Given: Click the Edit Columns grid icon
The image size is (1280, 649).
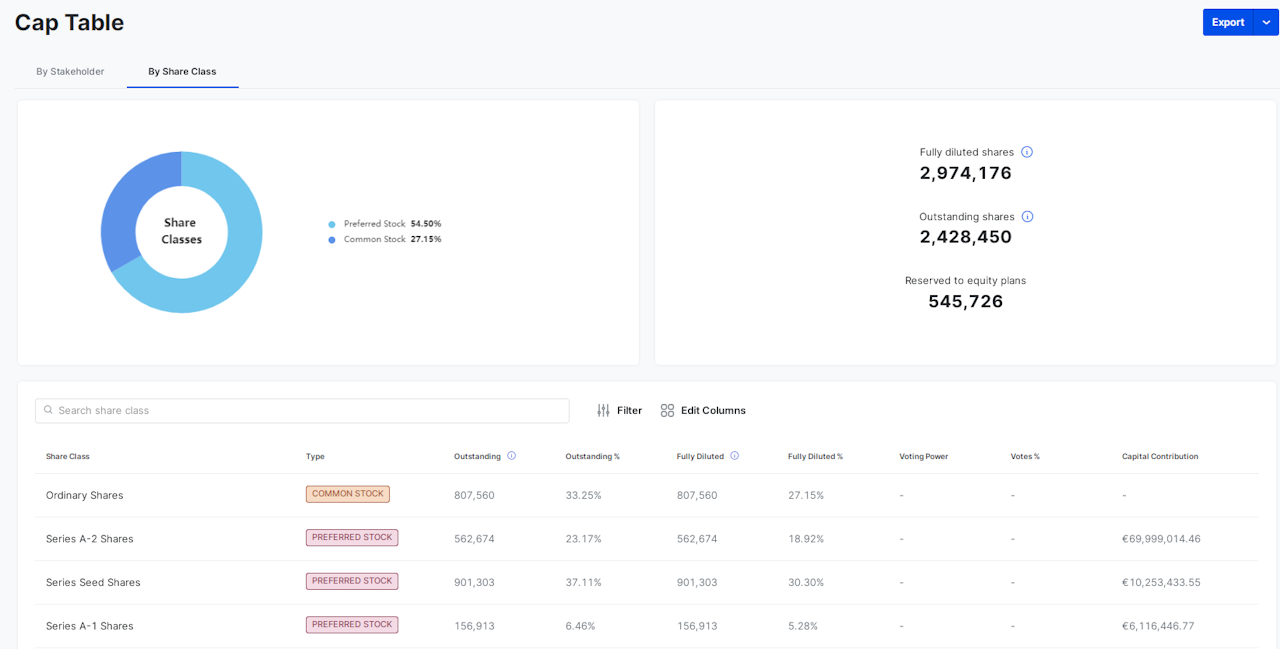Looking at the screenshot, I should tap(667, 411).
